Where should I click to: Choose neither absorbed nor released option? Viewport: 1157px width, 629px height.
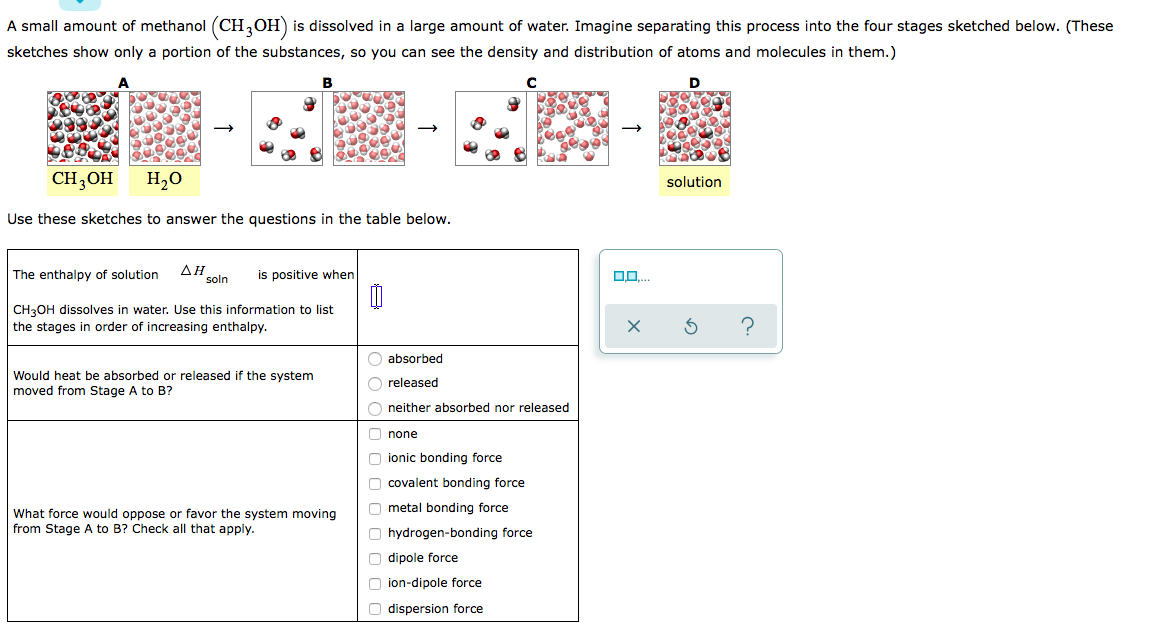click(x=374, y=407)
